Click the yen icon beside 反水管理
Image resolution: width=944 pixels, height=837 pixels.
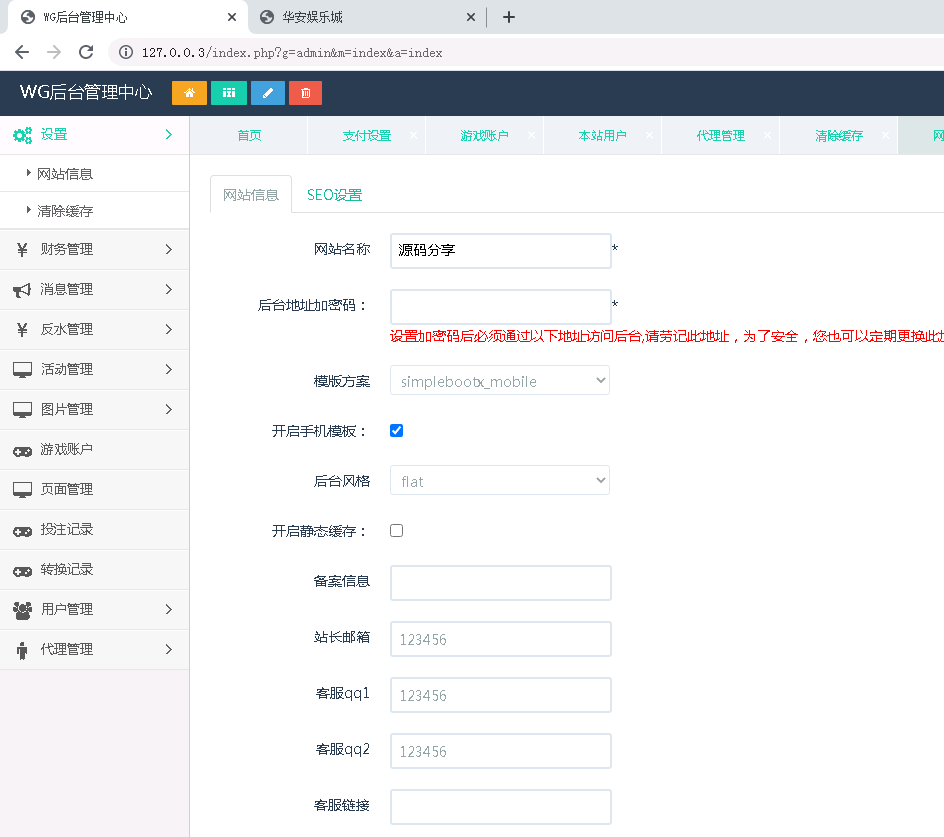coord(22,329)
